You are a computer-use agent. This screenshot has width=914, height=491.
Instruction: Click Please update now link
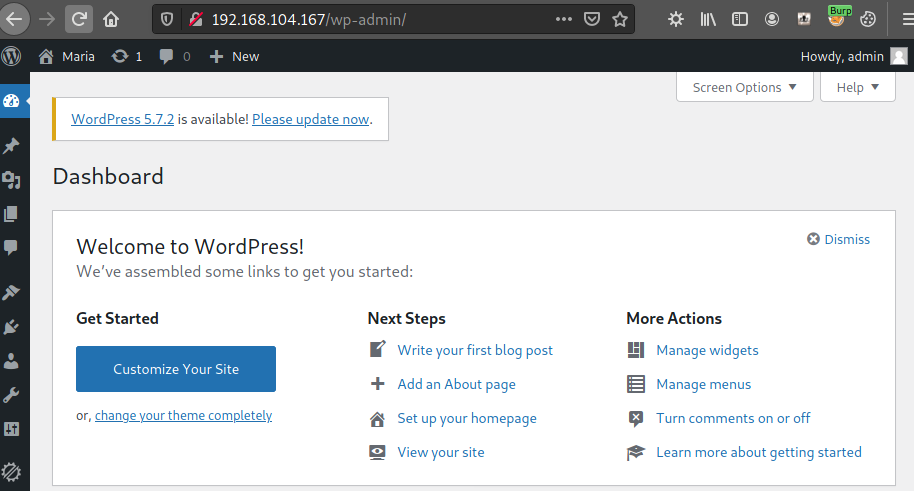point(311,119)
